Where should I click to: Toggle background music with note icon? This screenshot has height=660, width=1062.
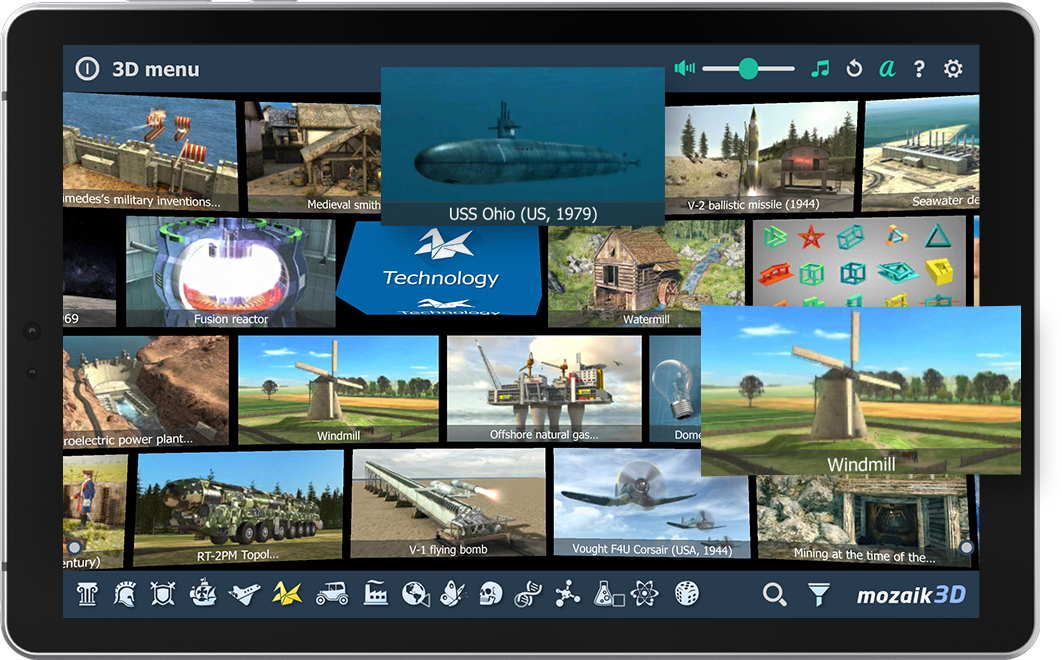pyautogui.click(x=820, y=69)
